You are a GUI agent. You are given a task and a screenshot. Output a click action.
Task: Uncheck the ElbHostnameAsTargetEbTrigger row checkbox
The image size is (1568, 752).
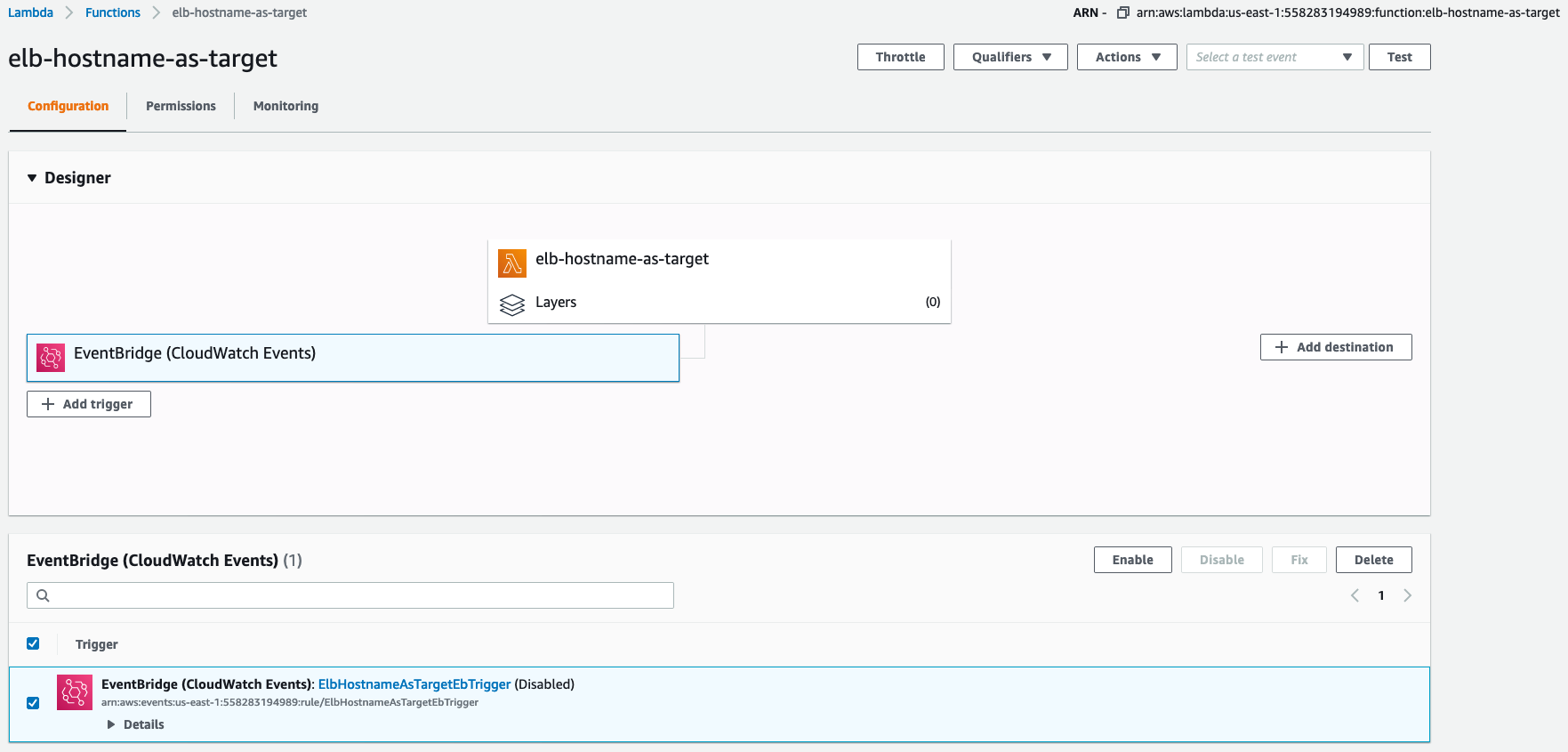[x=33, y=703]
